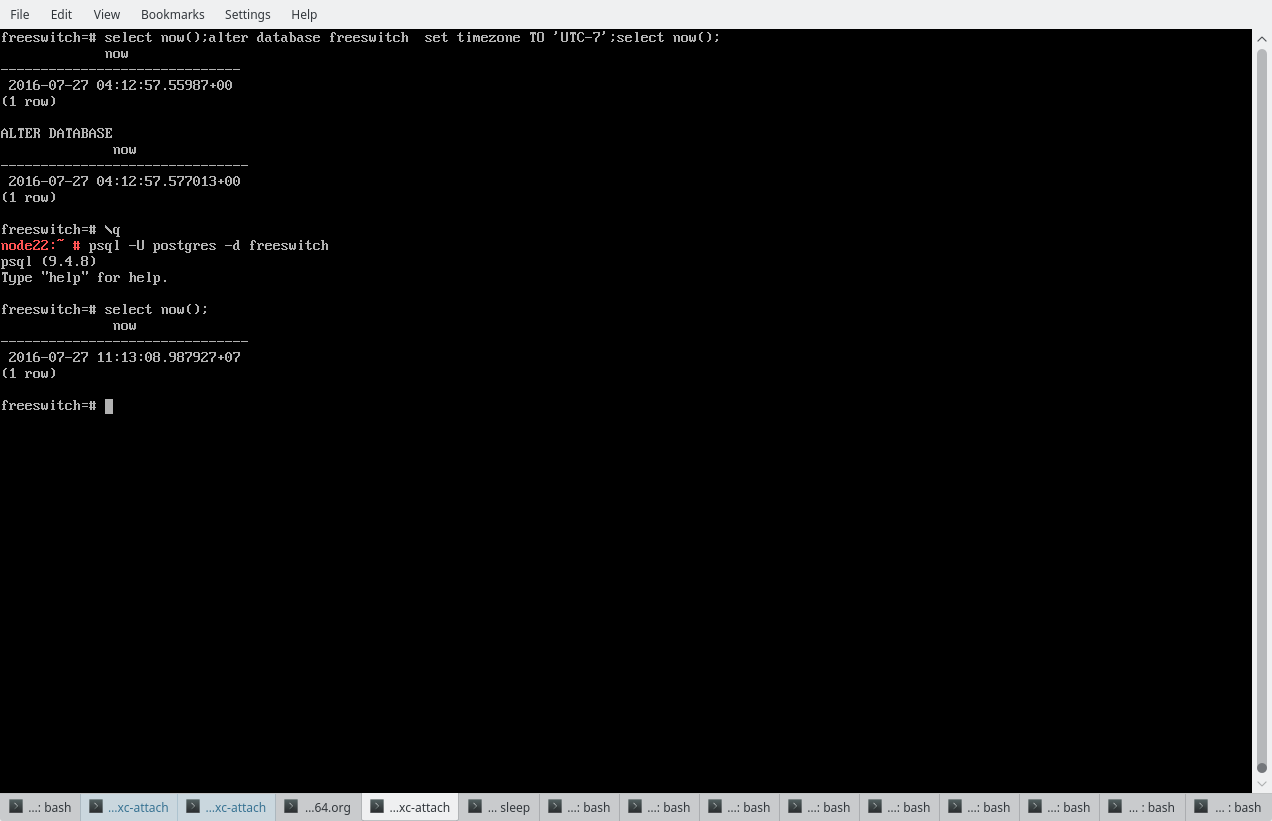Click the \q quit command text
The width and height of the screenshot is (1272, 821).
(113, 229)
